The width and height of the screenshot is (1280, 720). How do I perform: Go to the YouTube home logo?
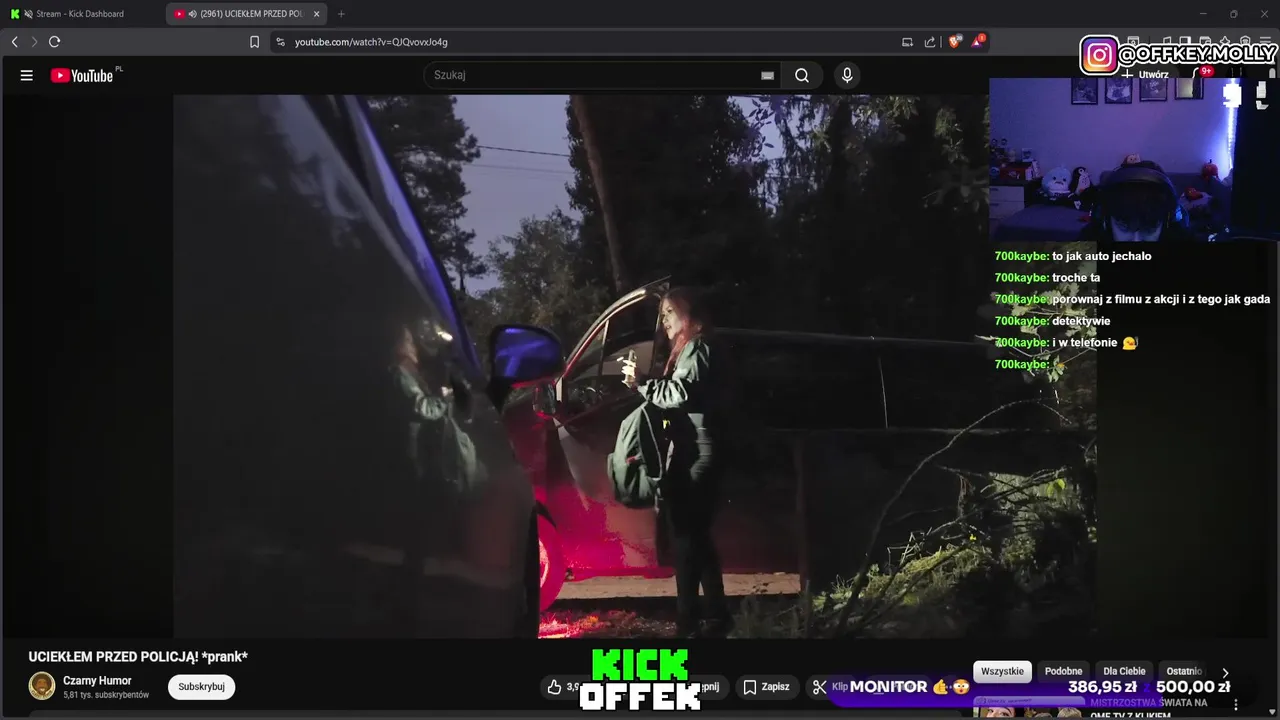point(82,75)
